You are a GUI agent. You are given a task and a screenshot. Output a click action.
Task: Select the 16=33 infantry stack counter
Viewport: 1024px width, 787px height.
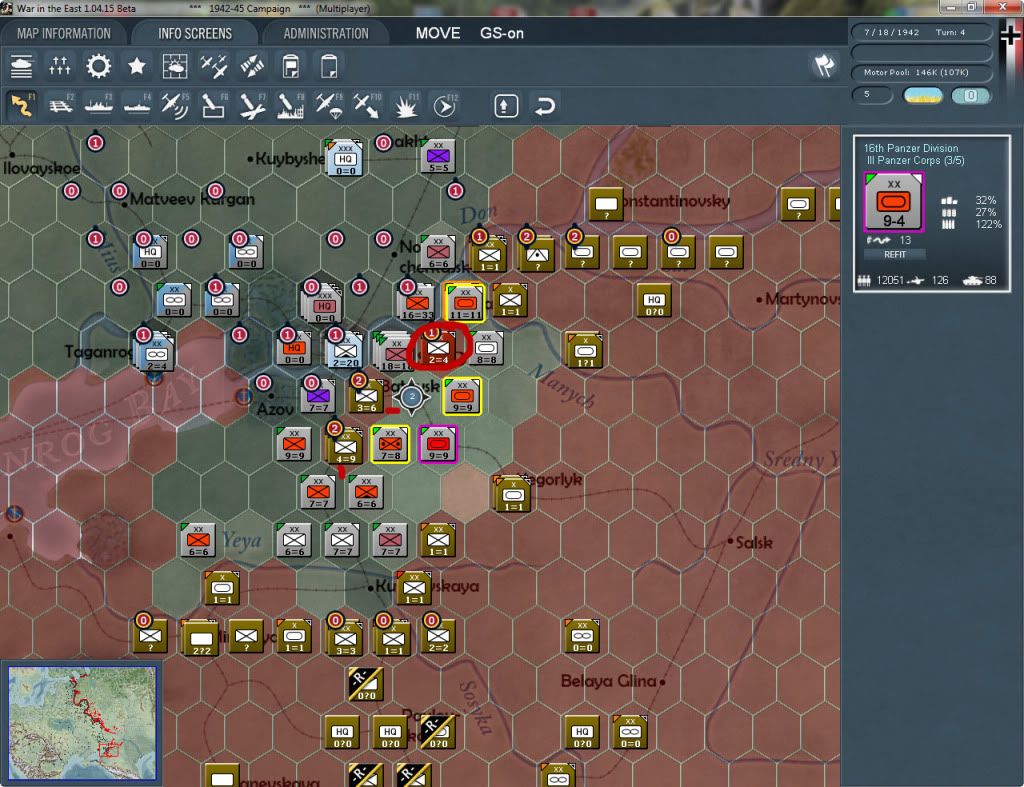point(416,303)
